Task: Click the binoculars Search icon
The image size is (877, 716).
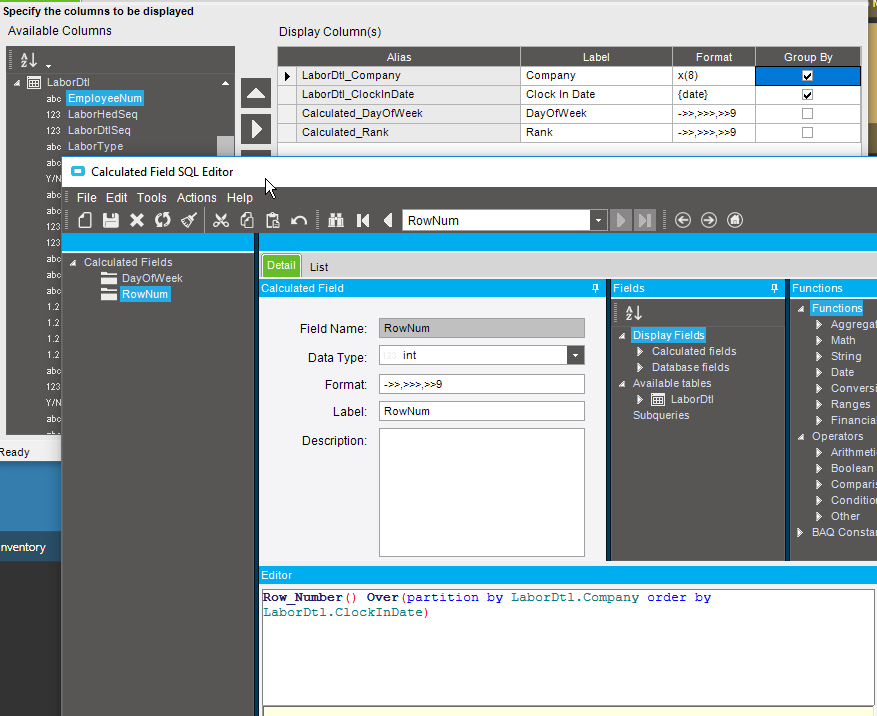Action: [336, 220]
